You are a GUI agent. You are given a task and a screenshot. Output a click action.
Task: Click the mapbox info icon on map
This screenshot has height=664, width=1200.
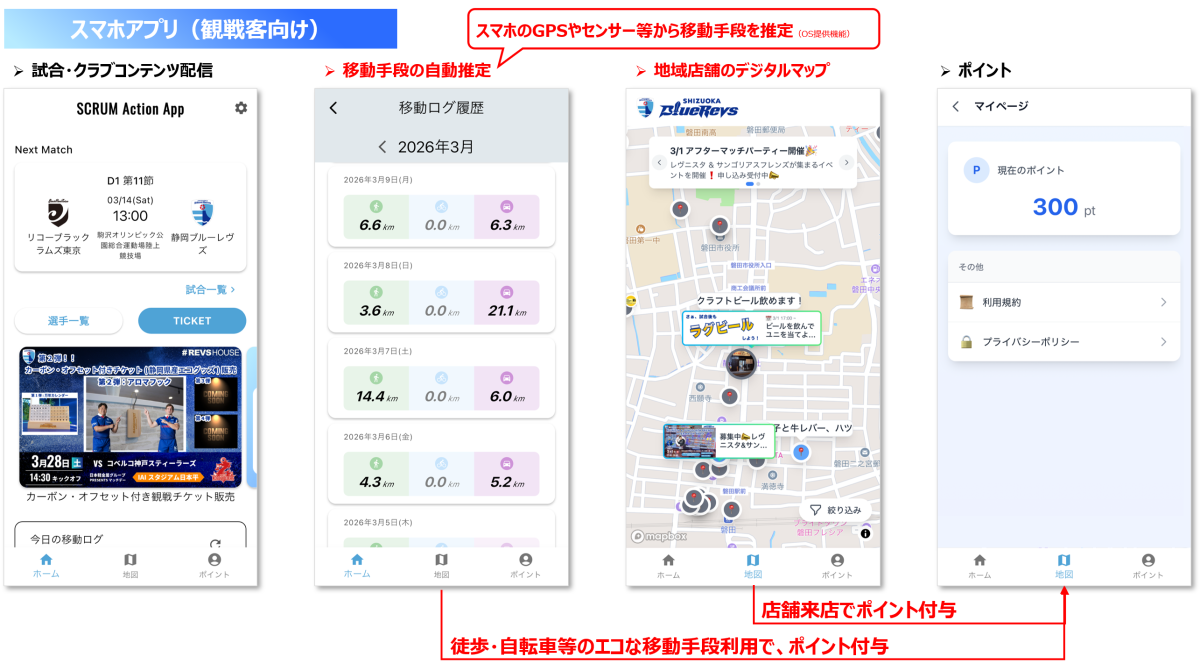tap(865, 534)
